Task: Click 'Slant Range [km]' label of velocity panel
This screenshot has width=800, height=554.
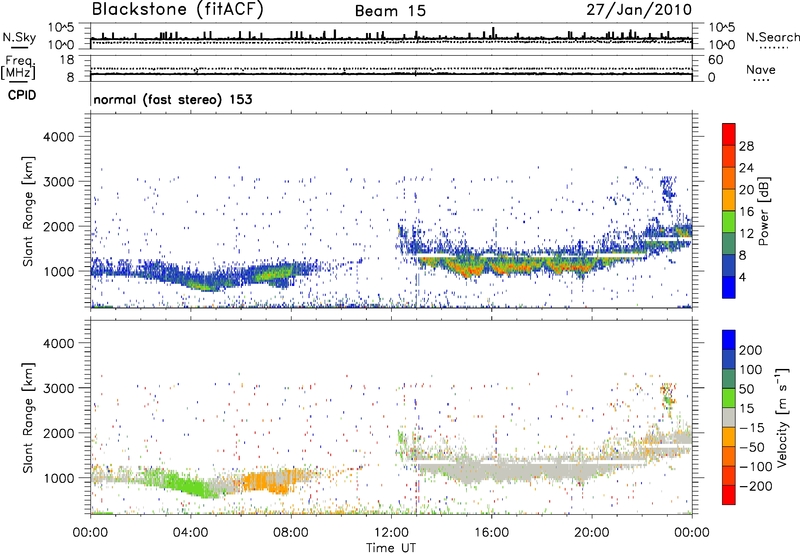Action: click(28, 417)
